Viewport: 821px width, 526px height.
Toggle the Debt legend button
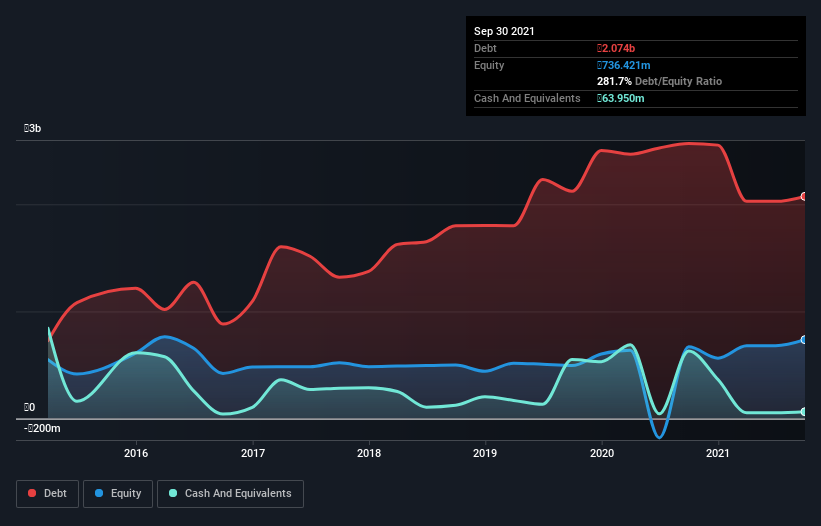pos(48,494)
